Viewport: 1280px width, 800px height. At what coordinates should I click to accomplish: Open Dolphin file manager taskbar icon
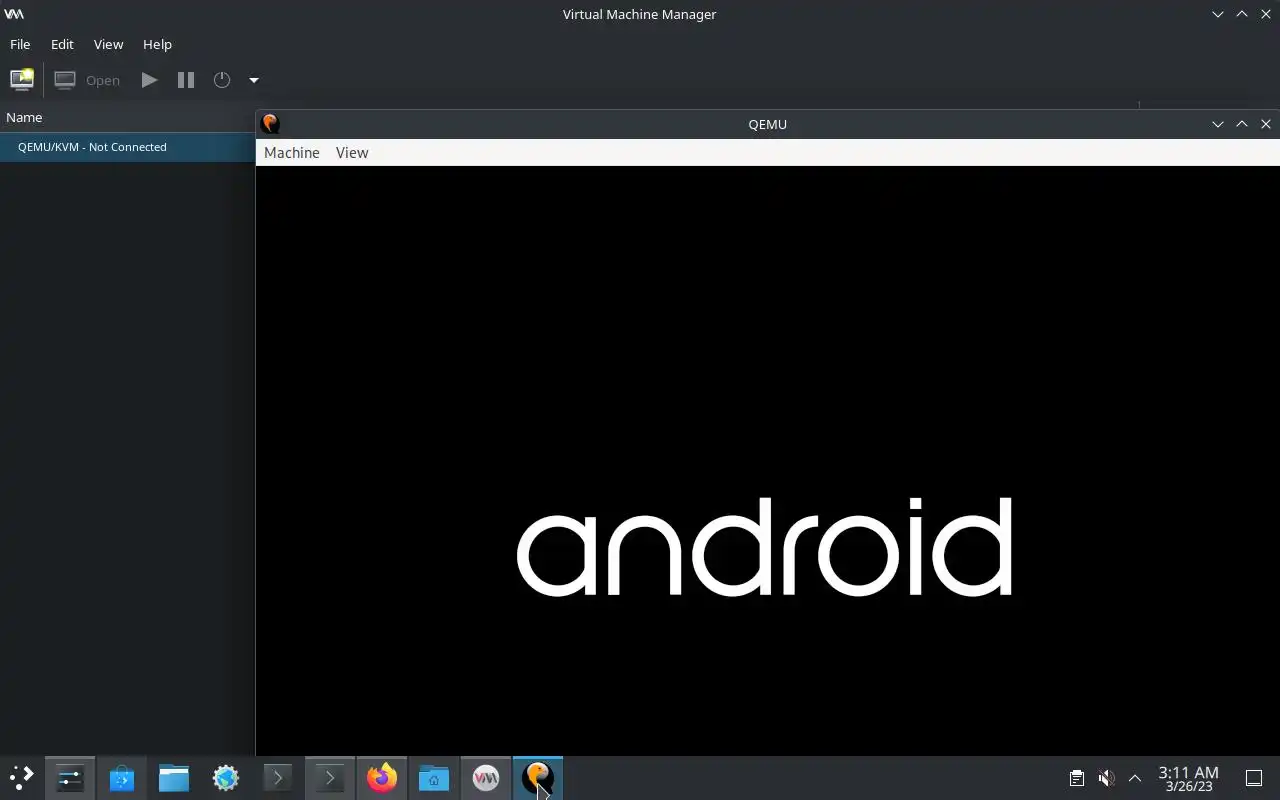click(x=174, y=778)
